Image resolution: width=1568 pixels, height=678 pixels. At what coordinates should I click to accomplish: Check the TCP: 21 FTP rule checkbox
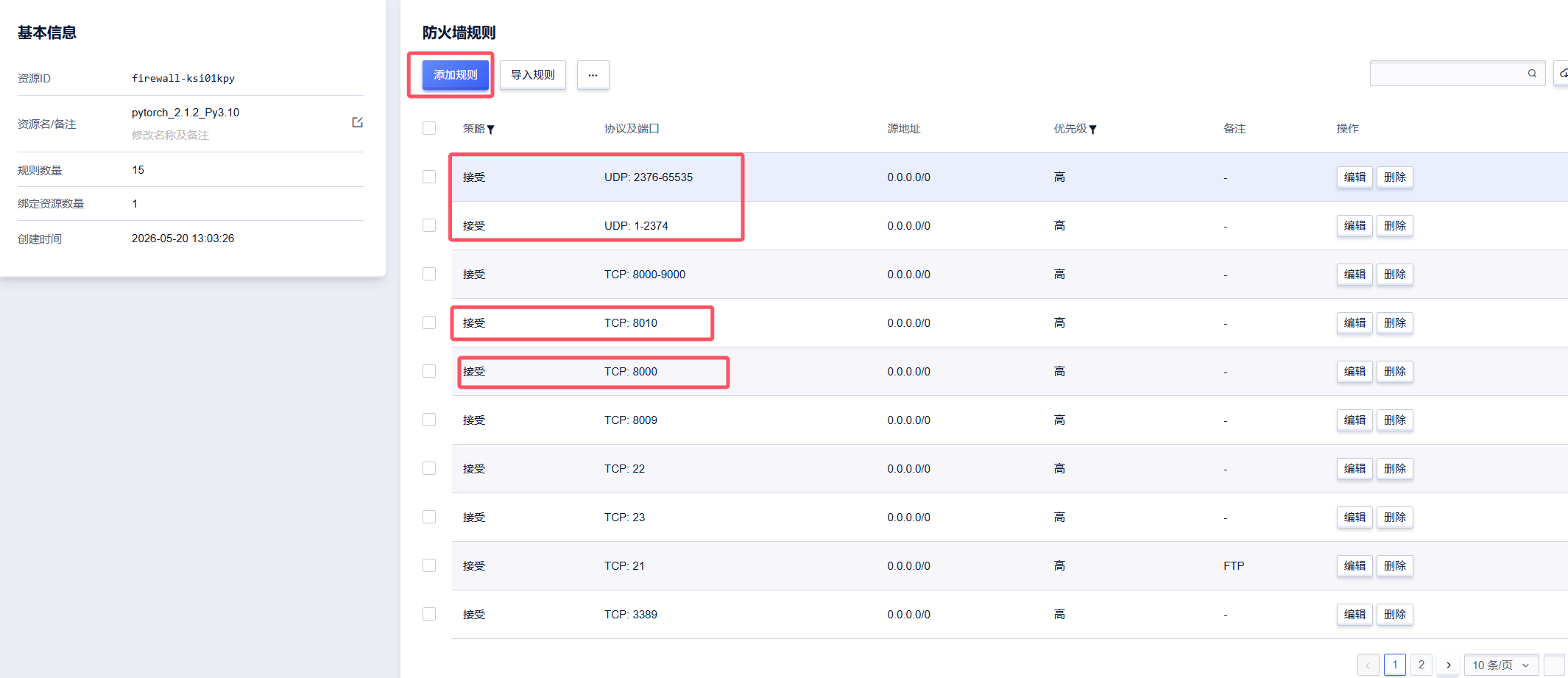coord(429,565)
